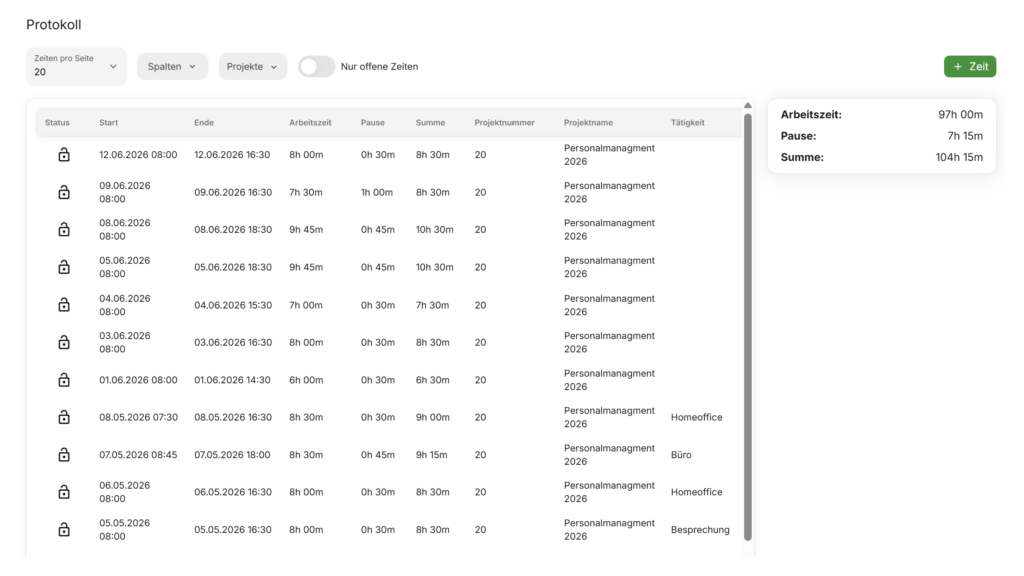The image size is (1024, 576).
Task: Click the lock icon for 05.06.2026 entry
Action: click(x=63, y=267)
